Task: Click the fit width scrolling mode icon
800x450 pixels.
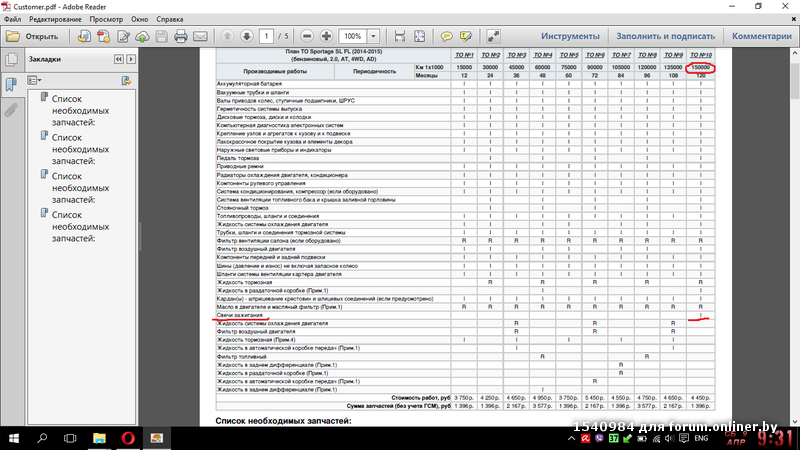Action: 399,36
